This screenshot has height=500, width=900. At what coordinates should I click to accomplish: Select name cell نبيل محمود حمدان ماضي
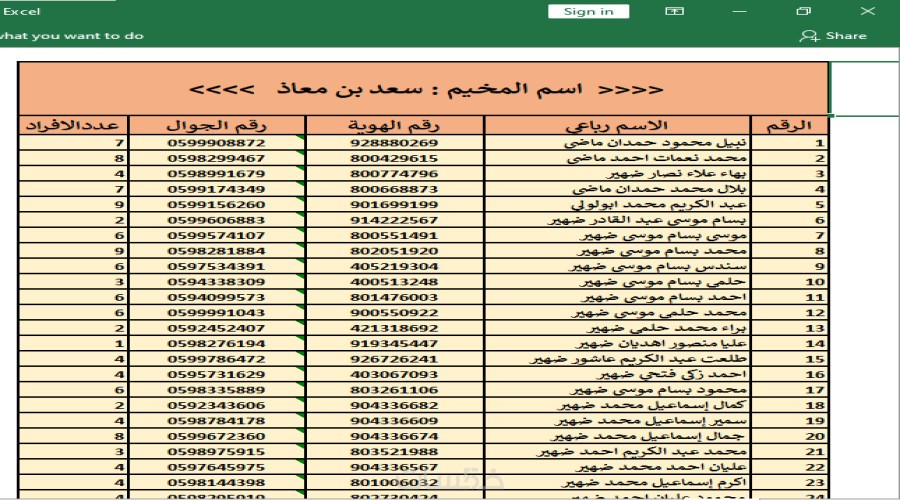click(617, 142)
